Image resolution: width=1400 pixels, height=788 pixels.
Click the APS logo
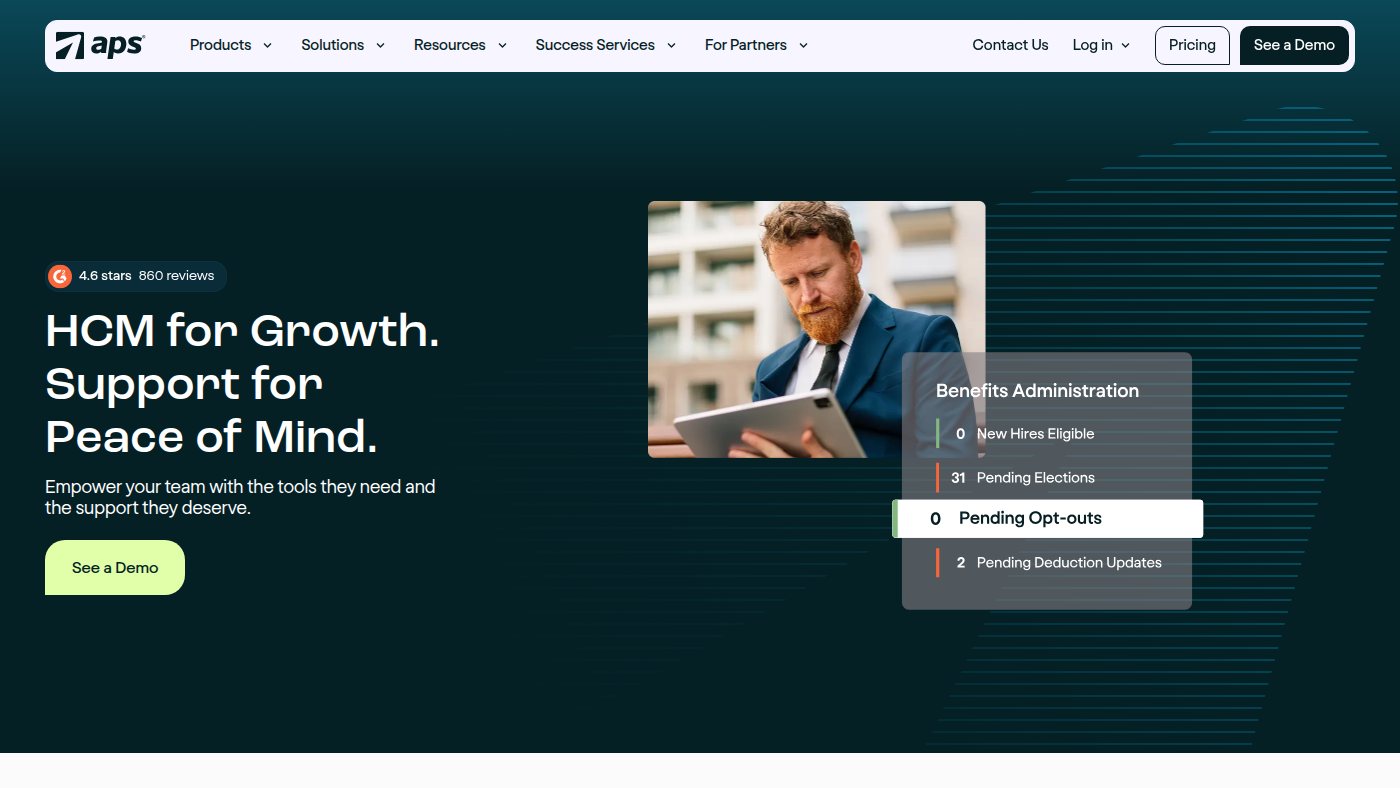(x=100, y=45)
